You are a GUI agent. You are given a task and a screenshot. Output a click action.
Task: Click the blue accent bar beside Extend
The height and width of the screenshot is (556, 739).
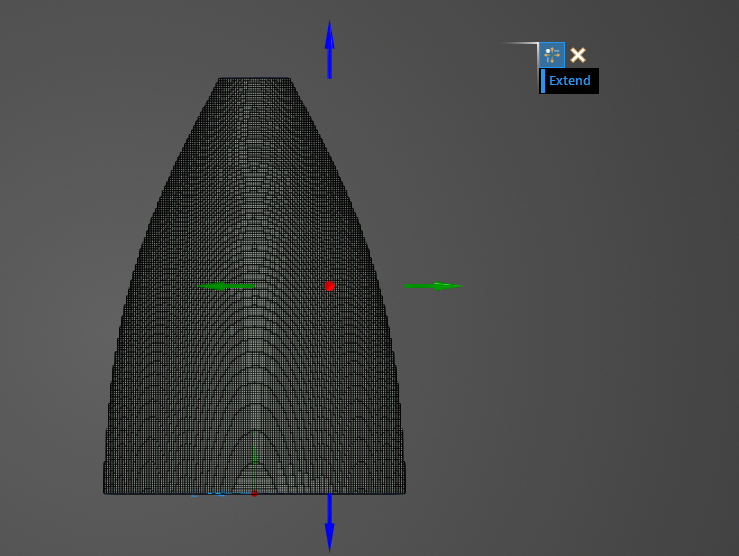click(543, 81)
